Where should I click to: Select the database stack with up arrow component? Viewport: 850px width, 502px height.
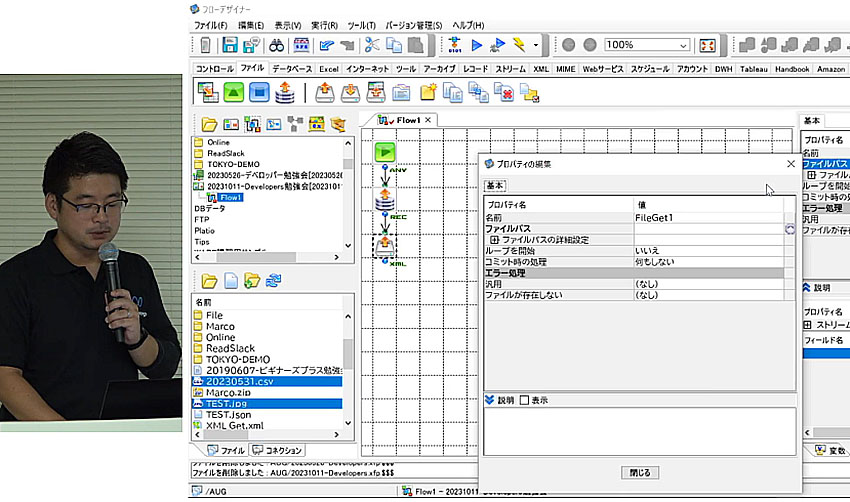(x=285, y=93)
